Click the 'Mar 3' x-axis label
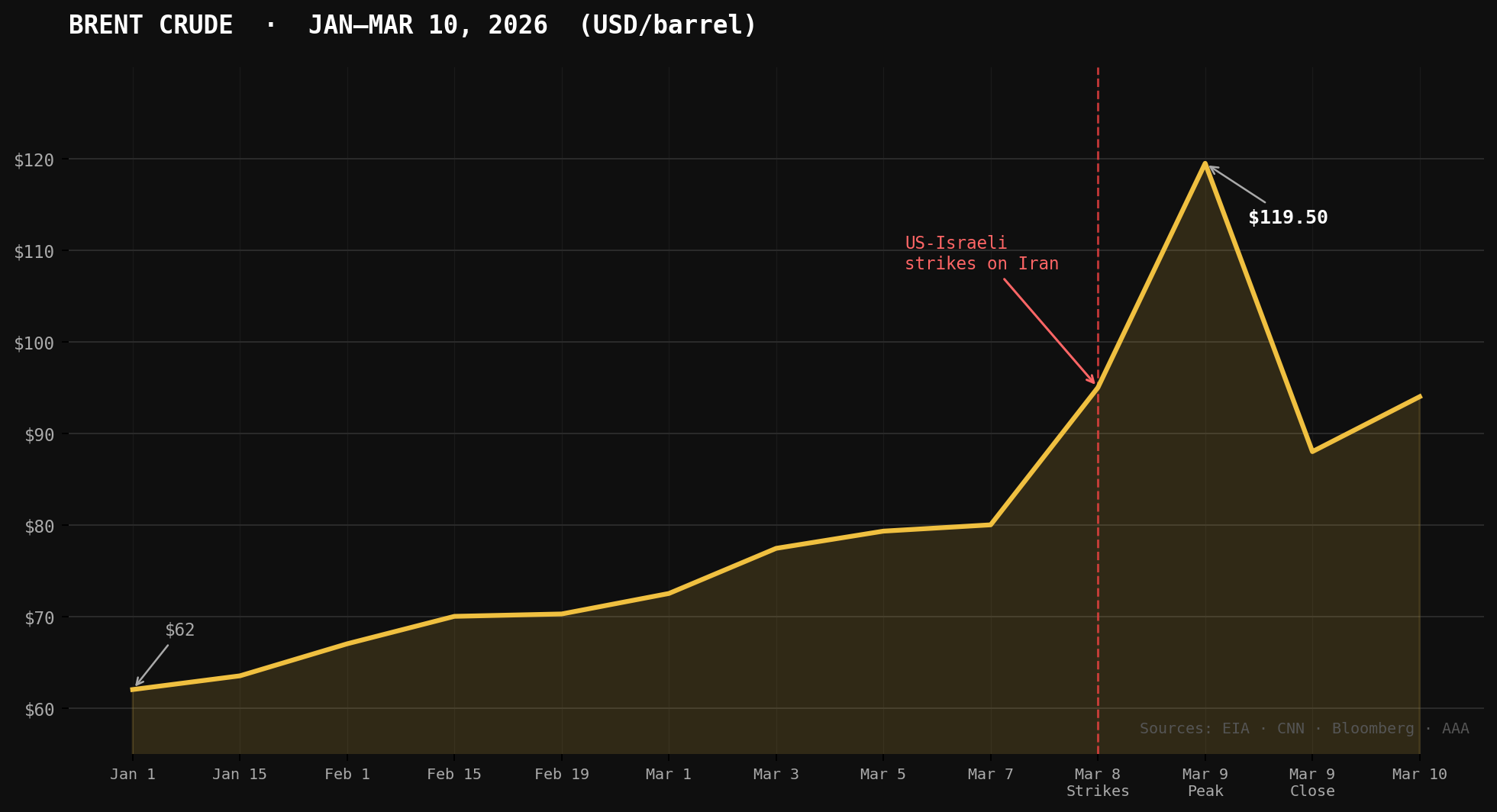The height and width of the screenshot is (812, 1497). coord(776,775)
